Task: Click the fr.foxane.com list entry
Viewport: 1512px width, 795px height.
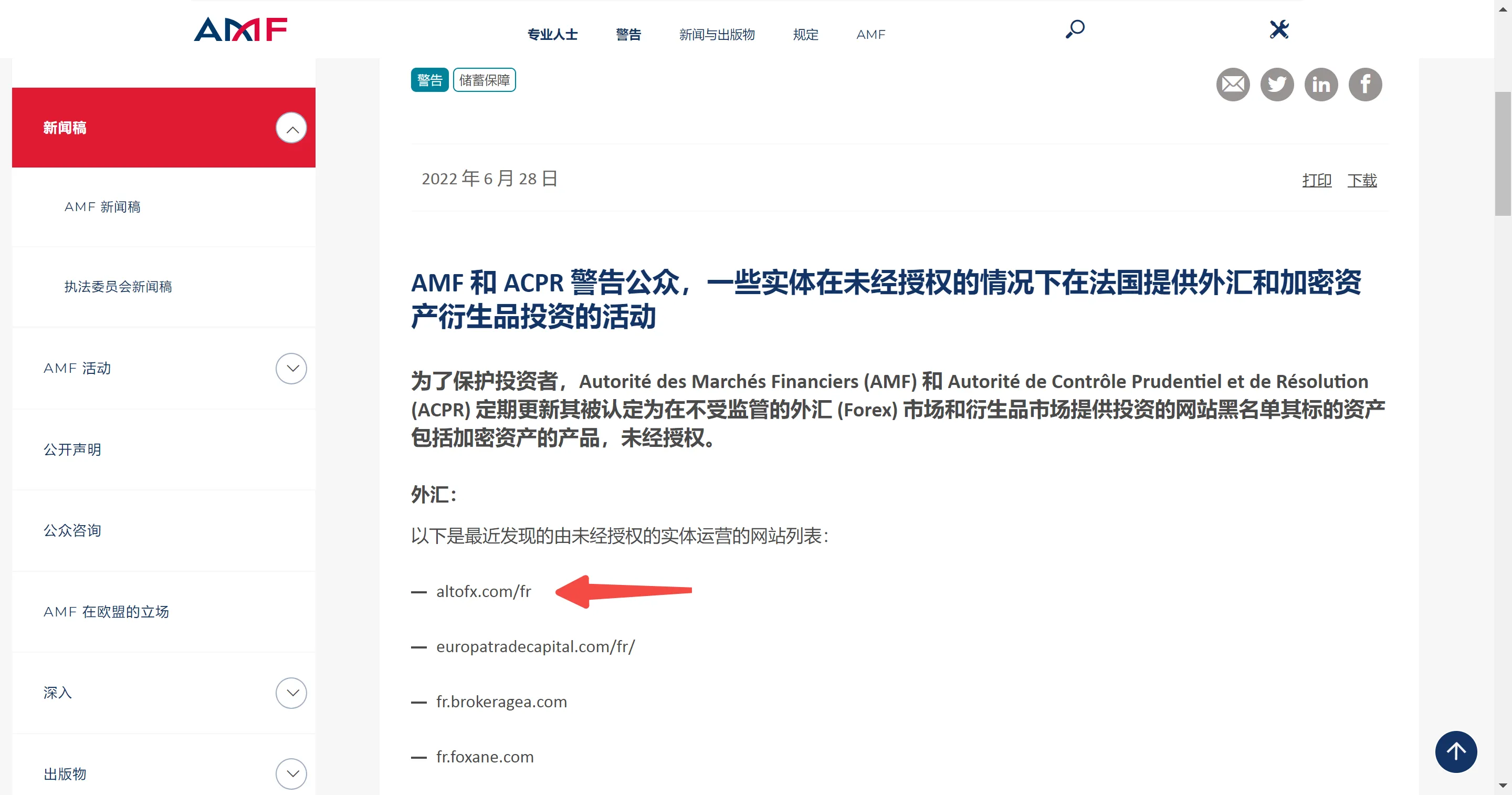Action: (x=485, y=757)
